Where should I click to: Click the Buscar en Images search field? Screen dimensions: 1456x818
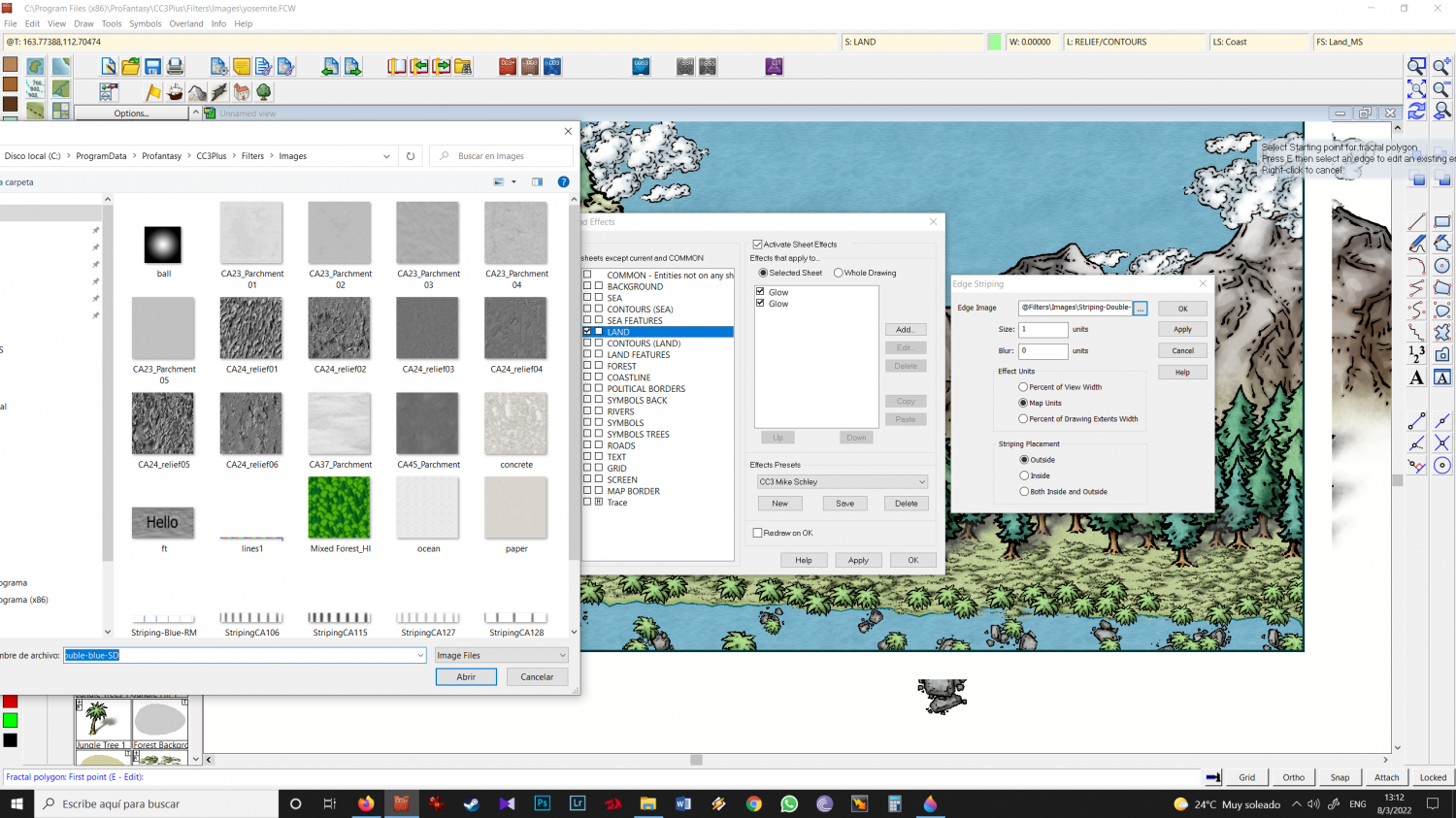501,156
